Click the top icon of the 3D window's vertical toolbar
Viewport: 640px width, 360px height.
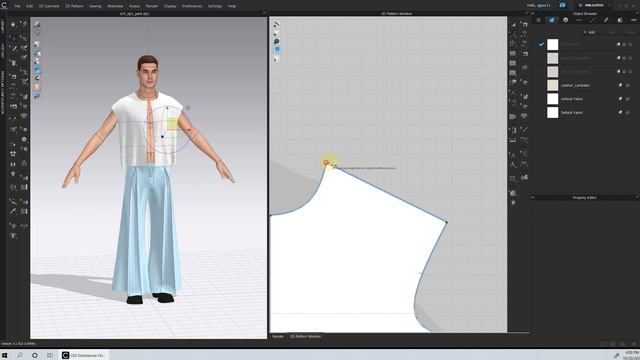point(37,24)
